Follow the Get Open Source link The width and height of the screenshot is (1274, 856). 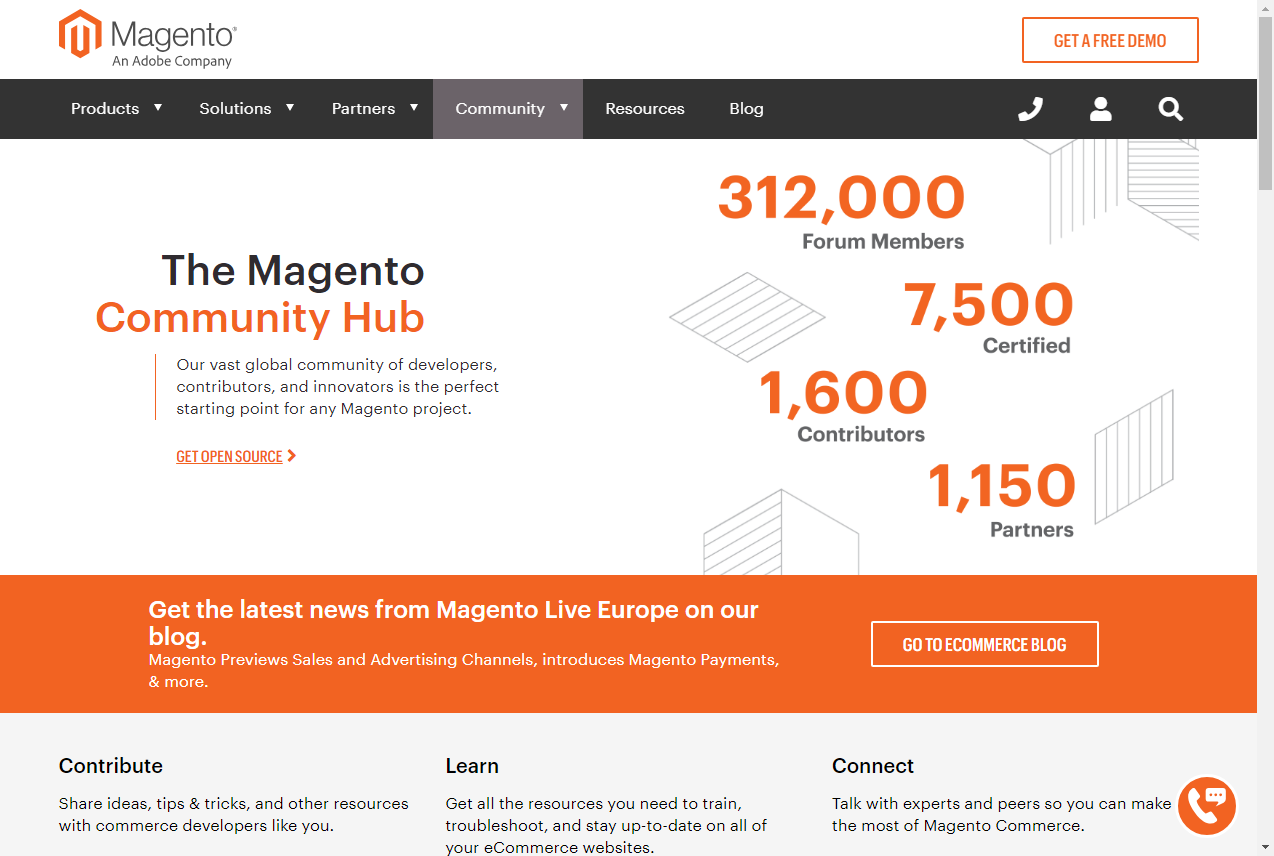(x=229, y=457)
